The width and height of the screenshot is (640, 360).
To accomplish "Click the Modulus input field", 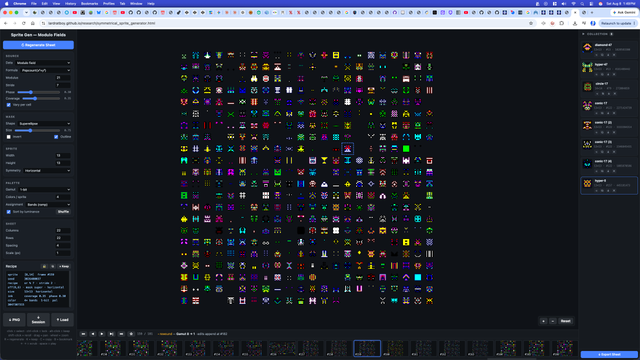I will click(63, 78).
